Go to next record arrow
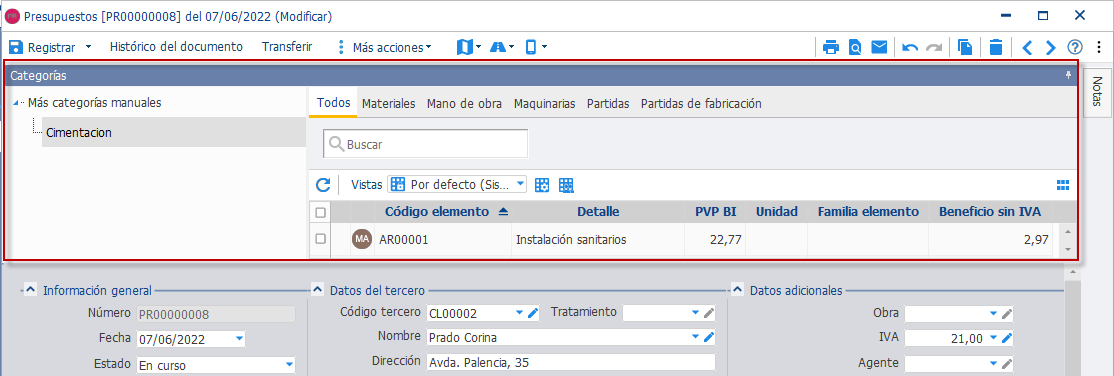 [1051, 48]
